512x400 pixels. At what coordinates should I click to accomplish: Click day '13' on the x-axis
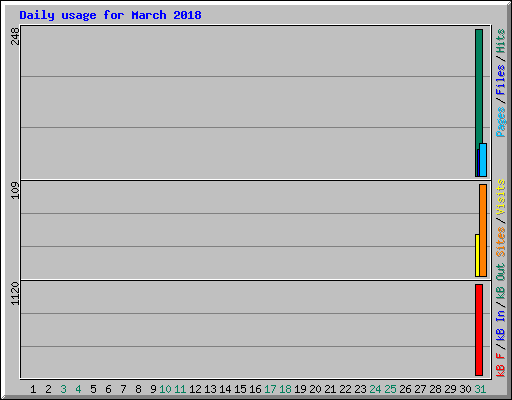[210, 389]
